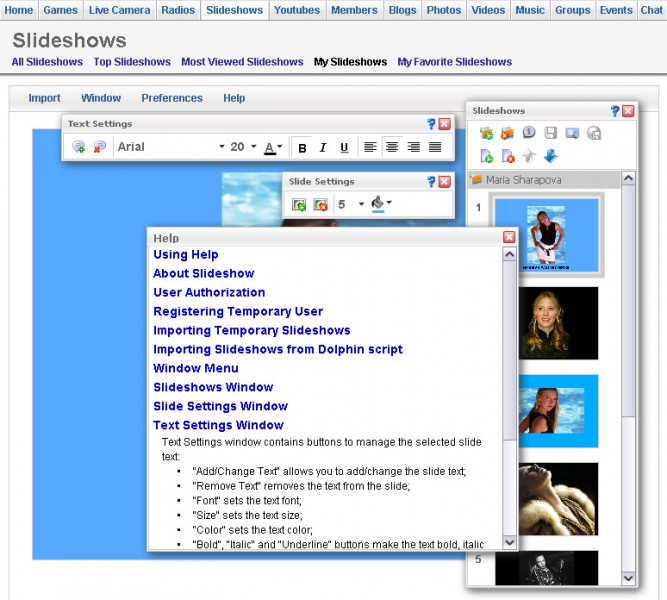Remove slide using page with red X icon
Image resolution: width=667 pixels, height=600 pixels.
click(x=508, y=156)
